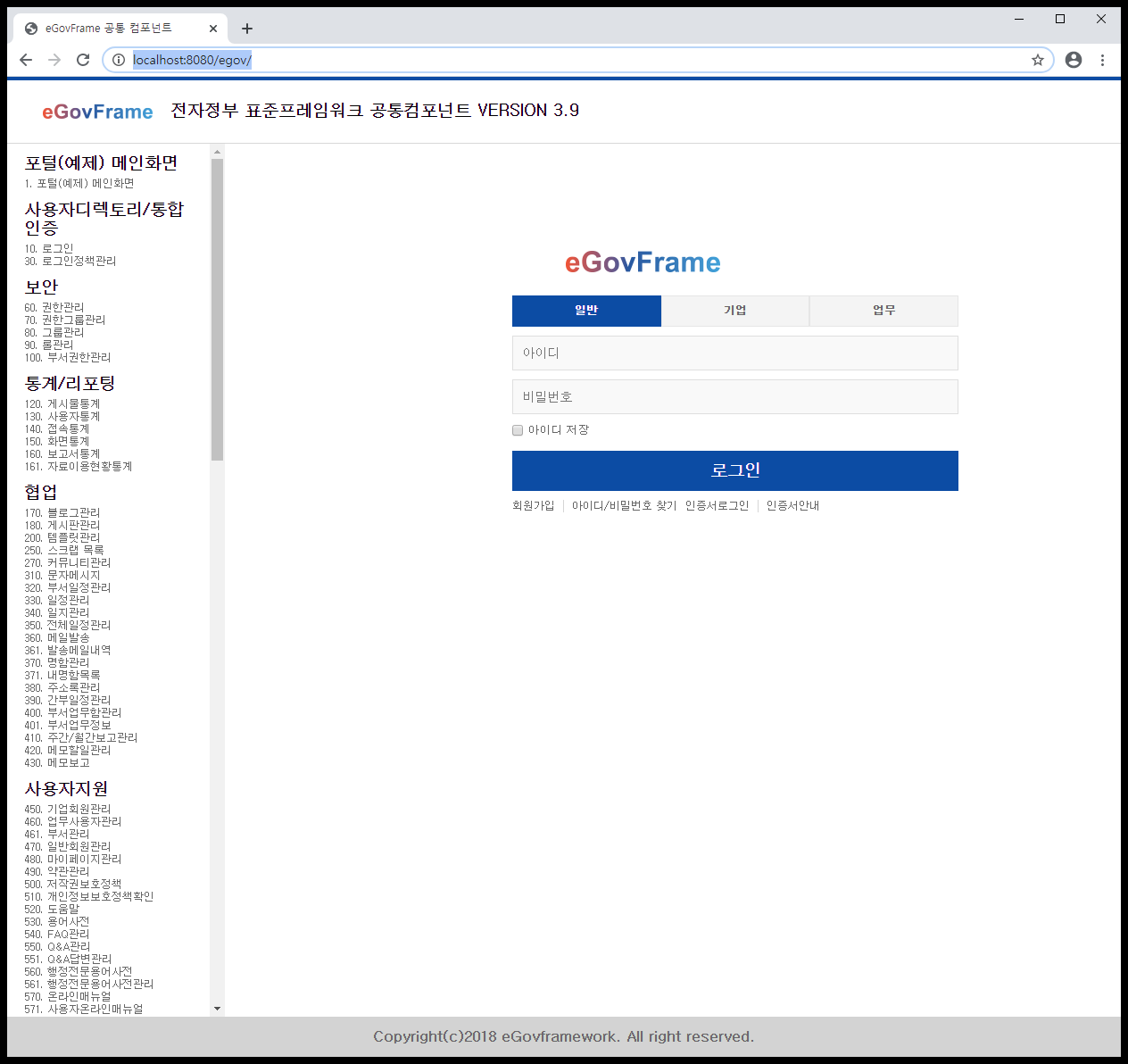Image resolution: width=1128 pixels, height=1064 pixels.
Task: Open 140. 접속통계 sidebar item
Action: (x=57, y=428)
